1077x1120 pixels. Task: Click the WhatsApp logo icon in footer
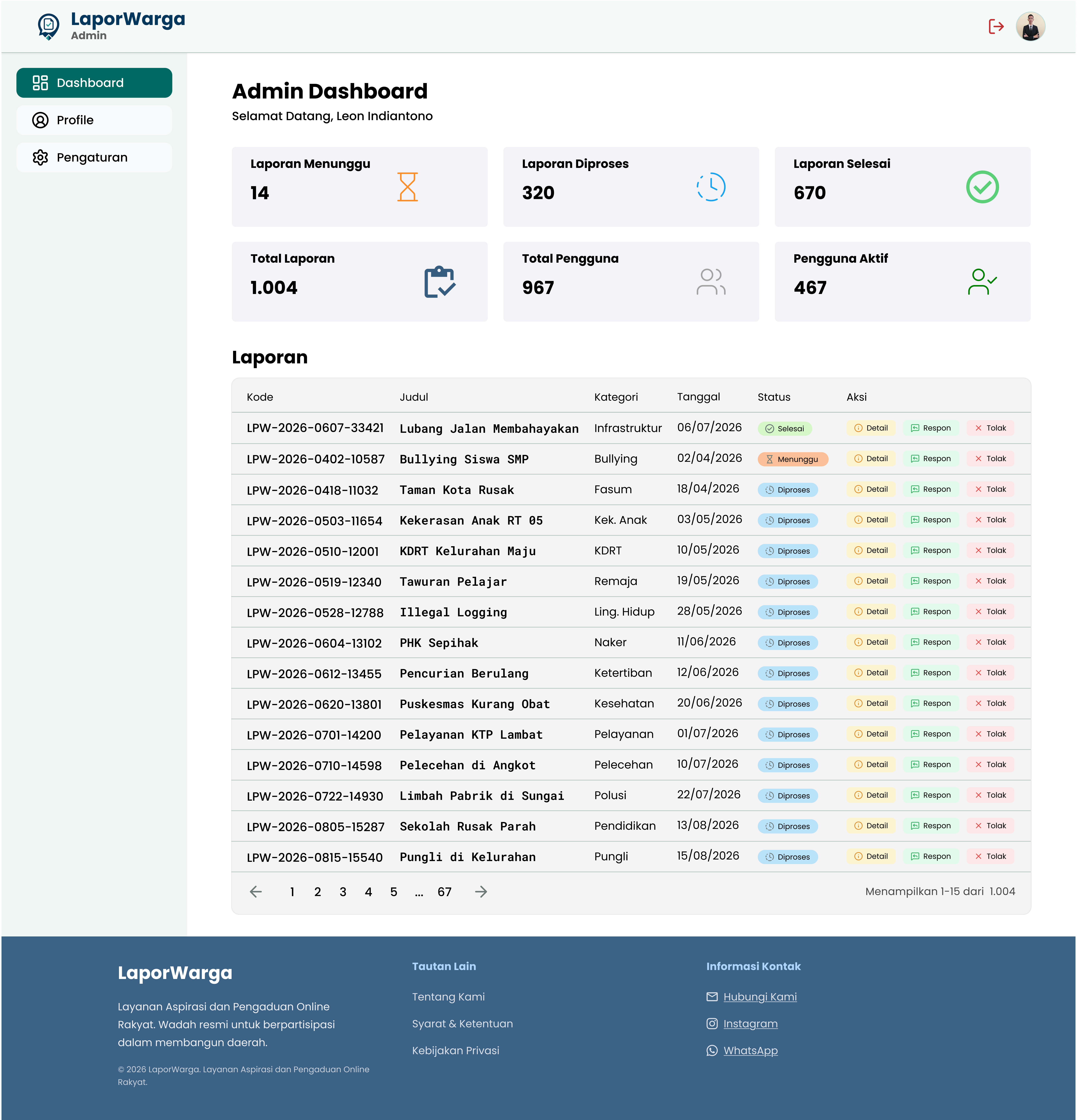(x=712, y=1050)
